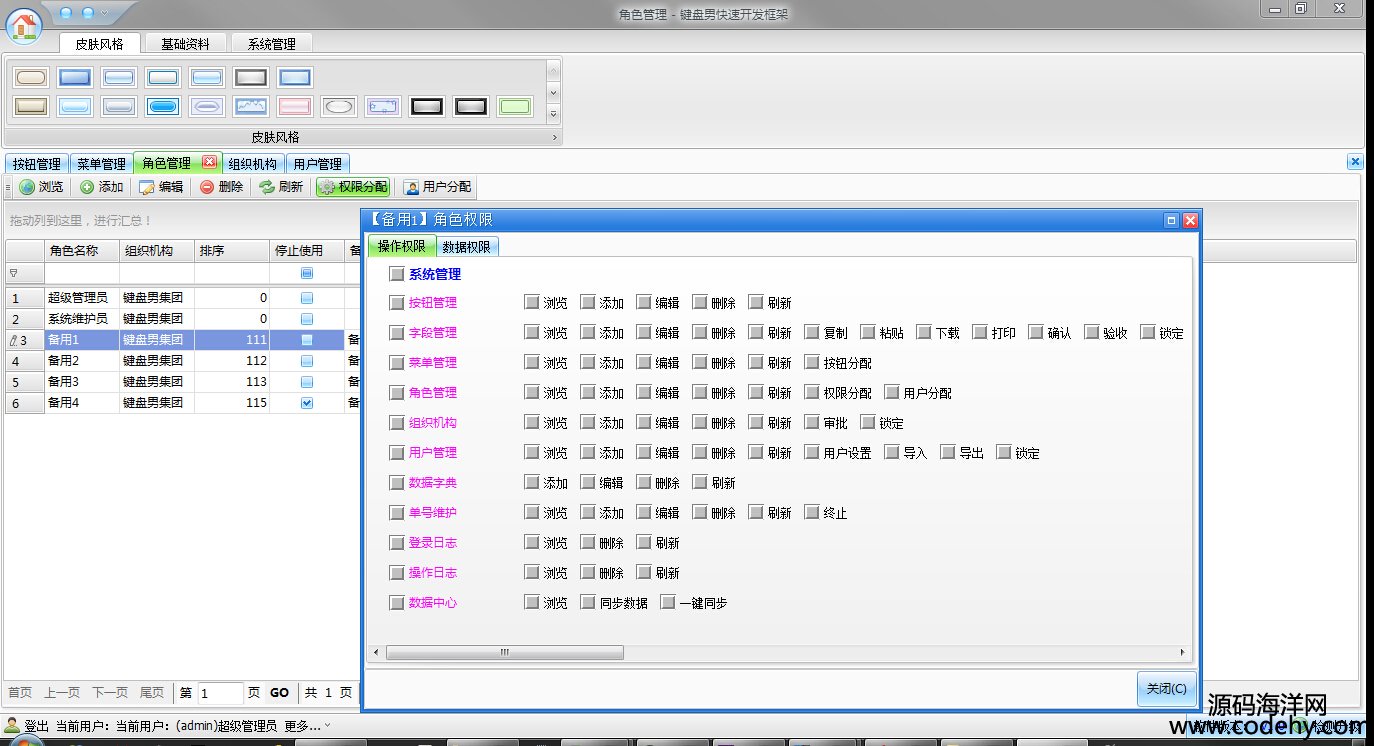Click the page number input field
The image size is (1374, 746).
click(220, 692)
